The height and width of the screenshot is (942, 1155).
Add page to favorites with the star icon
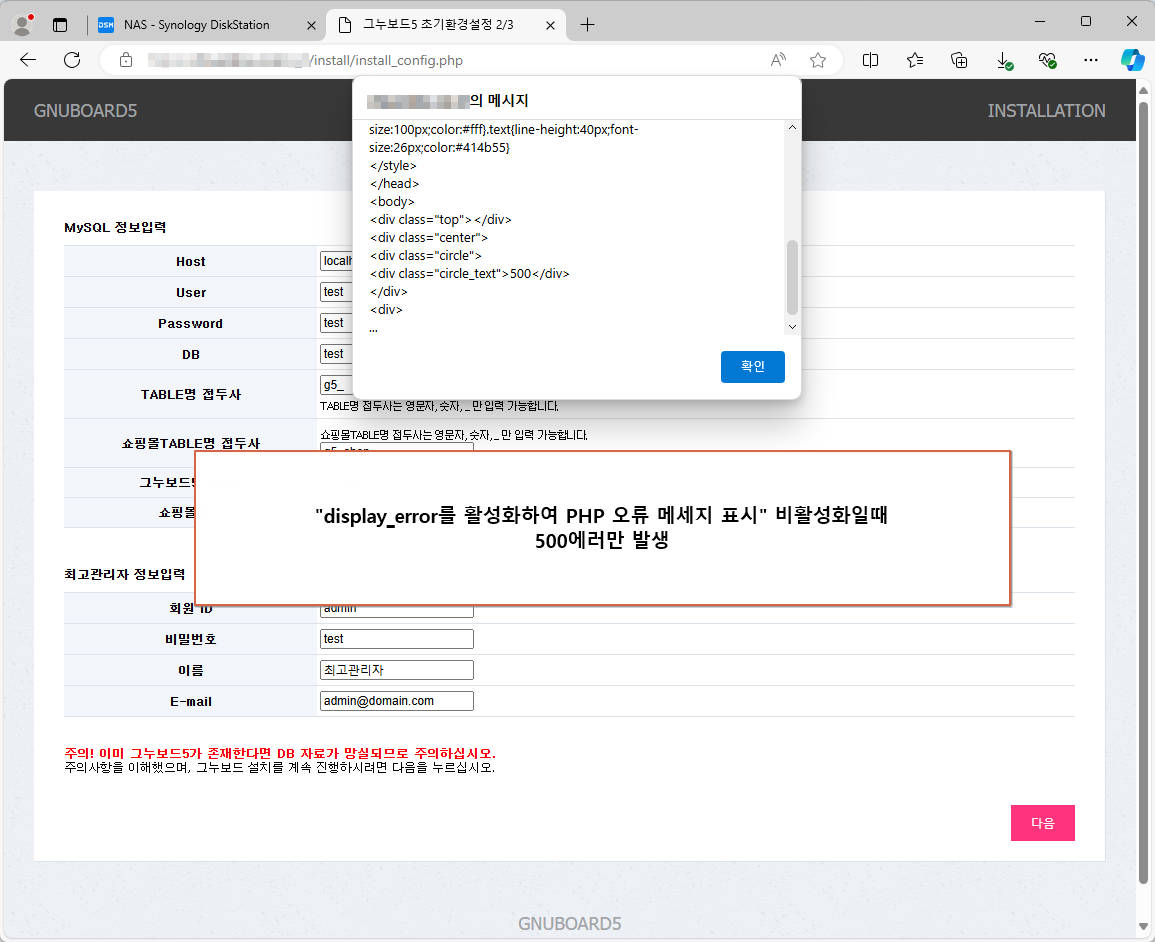(818, 60)
